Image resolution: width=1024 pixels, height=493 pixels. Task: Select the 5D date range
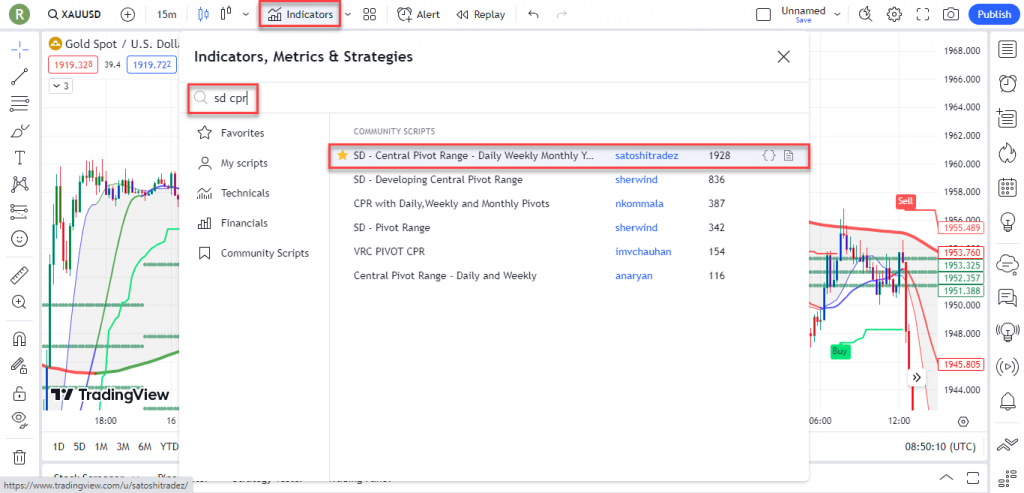80,447
